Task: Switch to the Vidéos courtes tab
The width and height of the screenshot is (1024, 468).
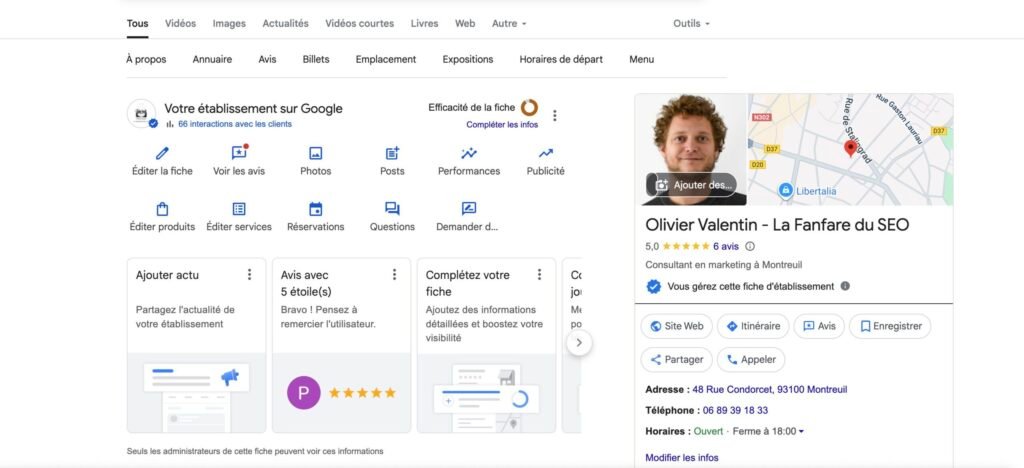Action: point(360,23)
